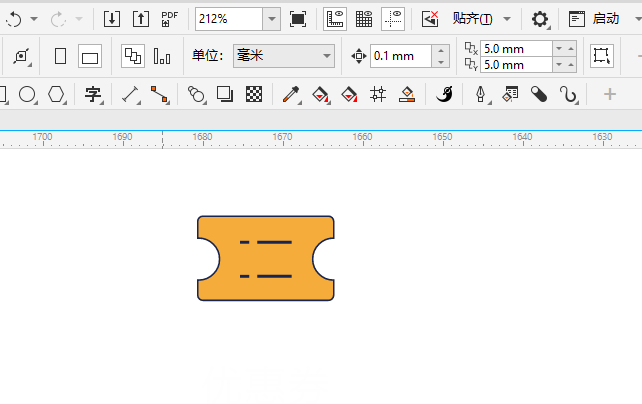The image size is (642, 404).
Task: Click the Export icon
Action: [141, 19]
